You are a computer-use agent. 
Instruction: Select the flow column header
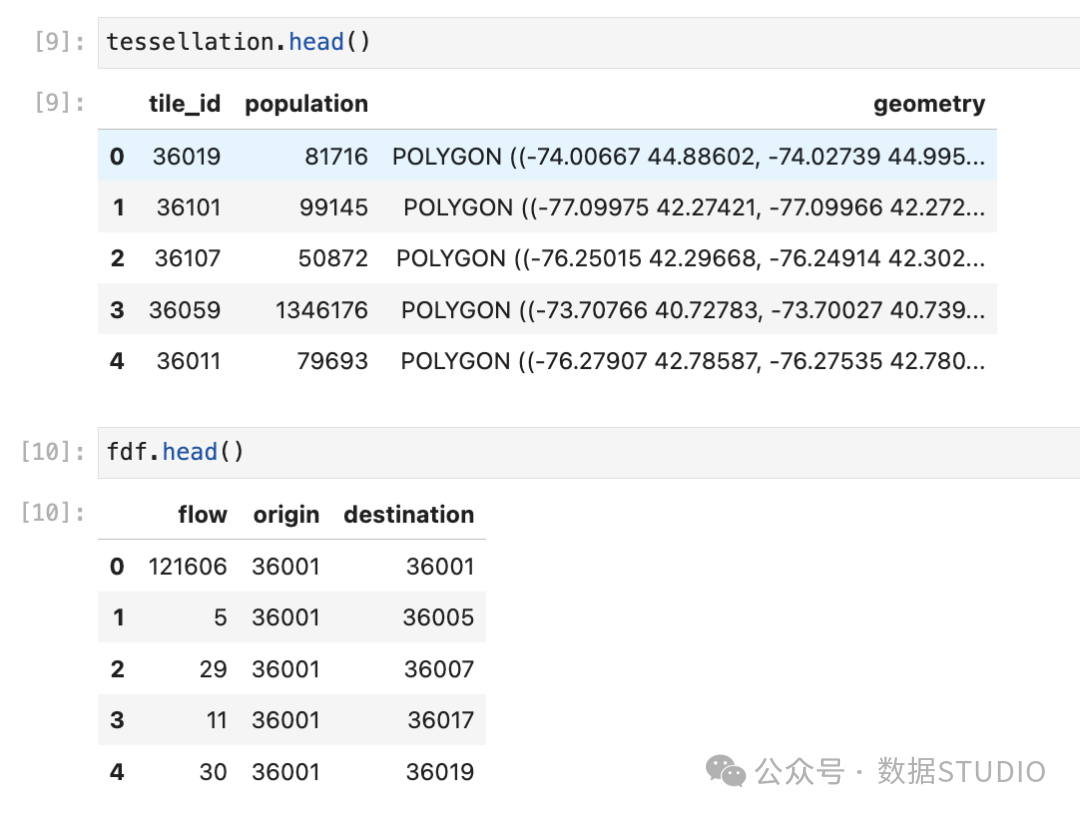click(202, 514)
